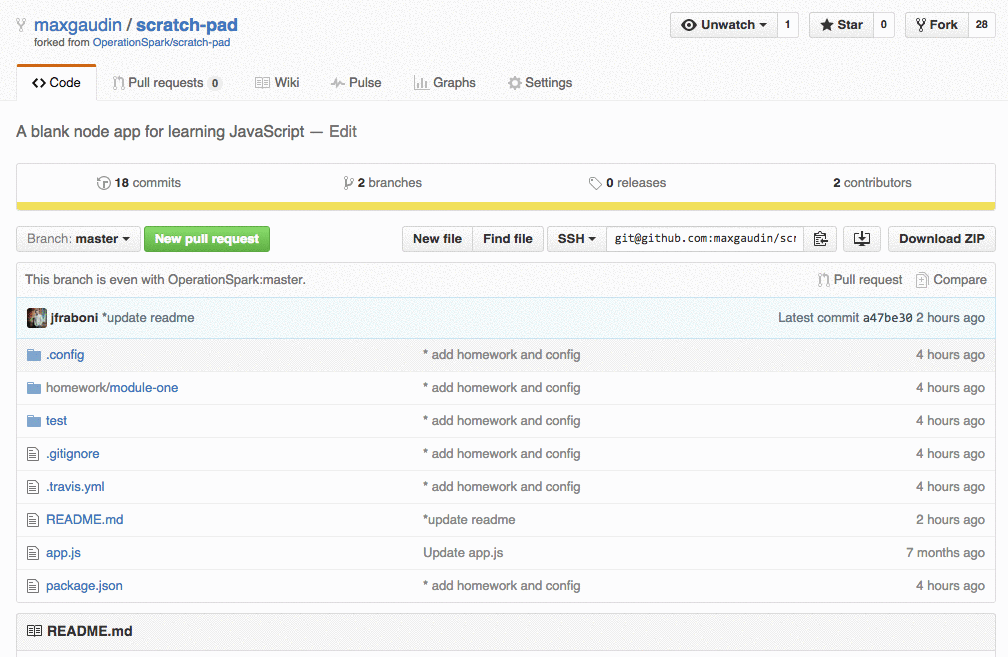The width and height of the screenshot is (1008, 657).
Task: Click the Star button
Action: [x=841, y=25]
